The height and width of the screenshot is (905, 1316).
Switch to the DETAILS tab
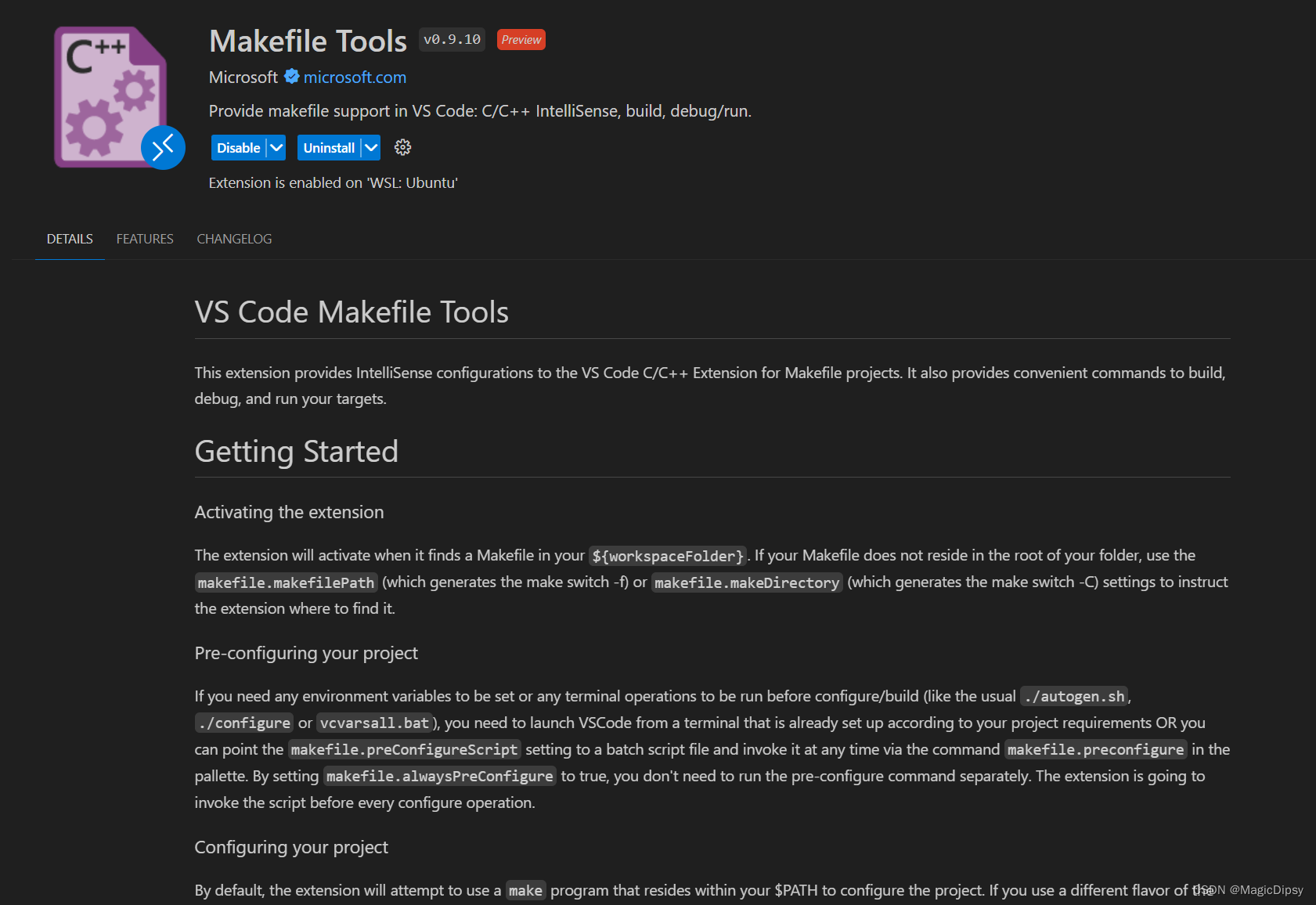click(70, 239)
